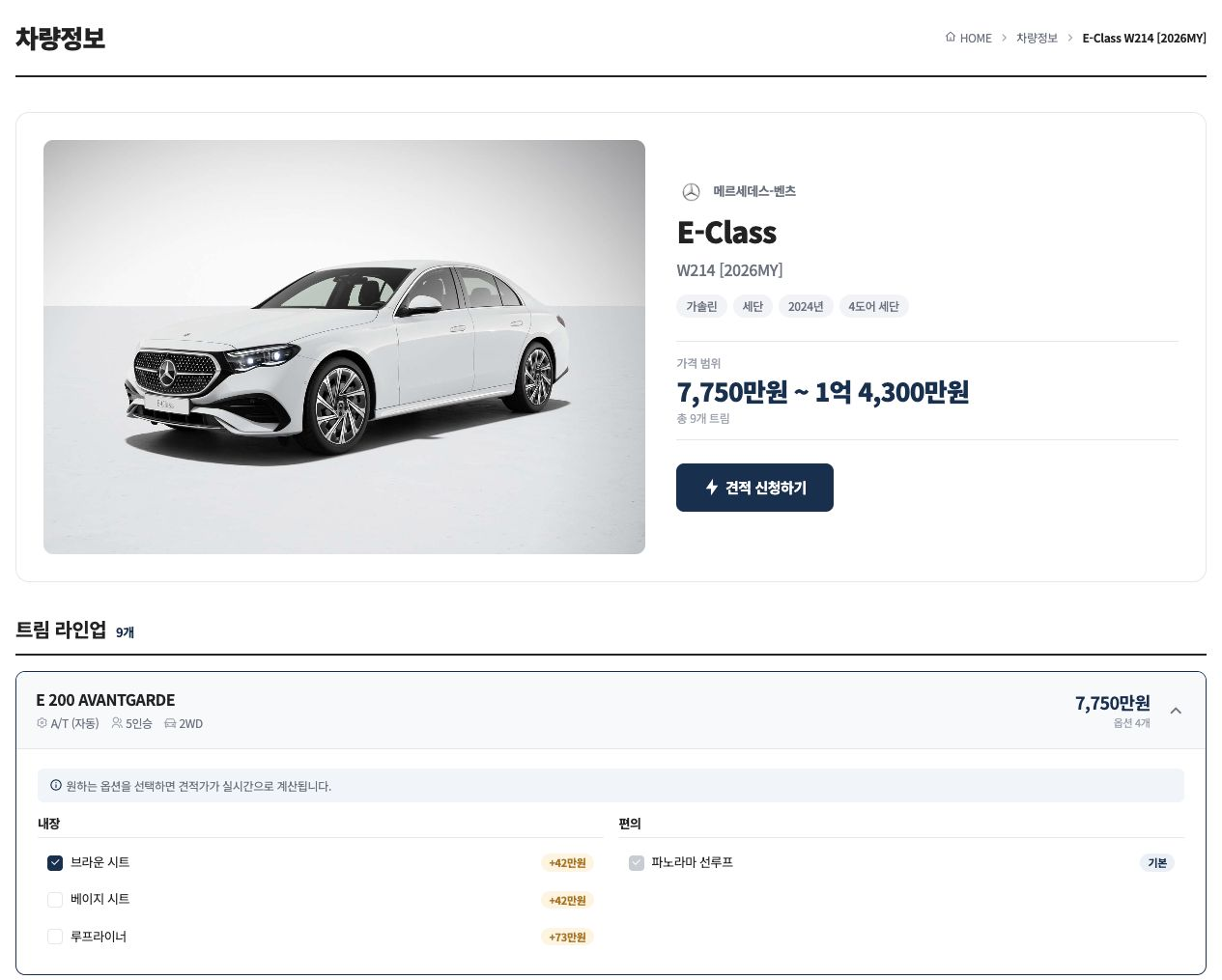Screen dimensions: 1222x980
Task: Click the Mercedes-Benz brand logo icon
Action: tap(691, 192)
